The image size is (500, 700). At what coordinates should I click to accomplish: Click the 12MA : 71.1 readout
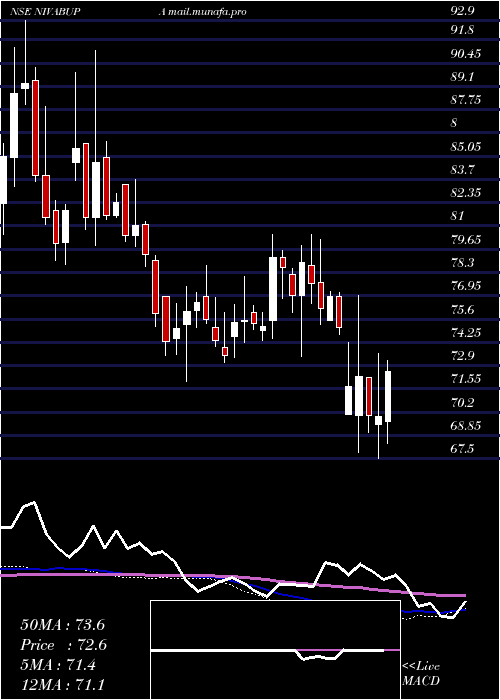[62, 684]
